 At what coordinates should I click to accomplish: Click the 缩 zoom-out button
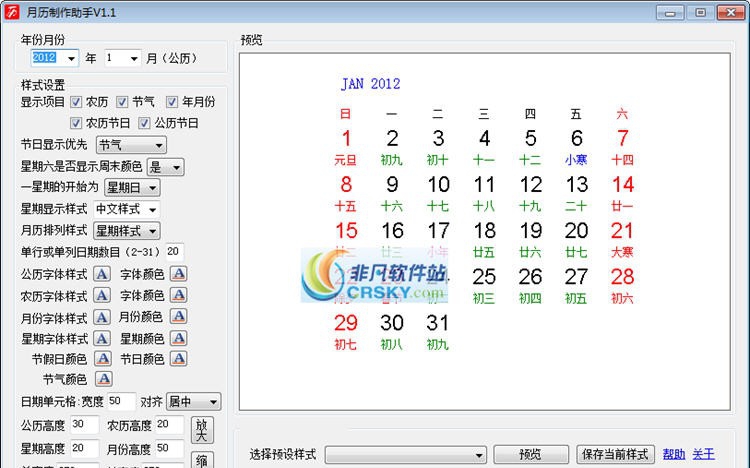[x=202, y=460]
